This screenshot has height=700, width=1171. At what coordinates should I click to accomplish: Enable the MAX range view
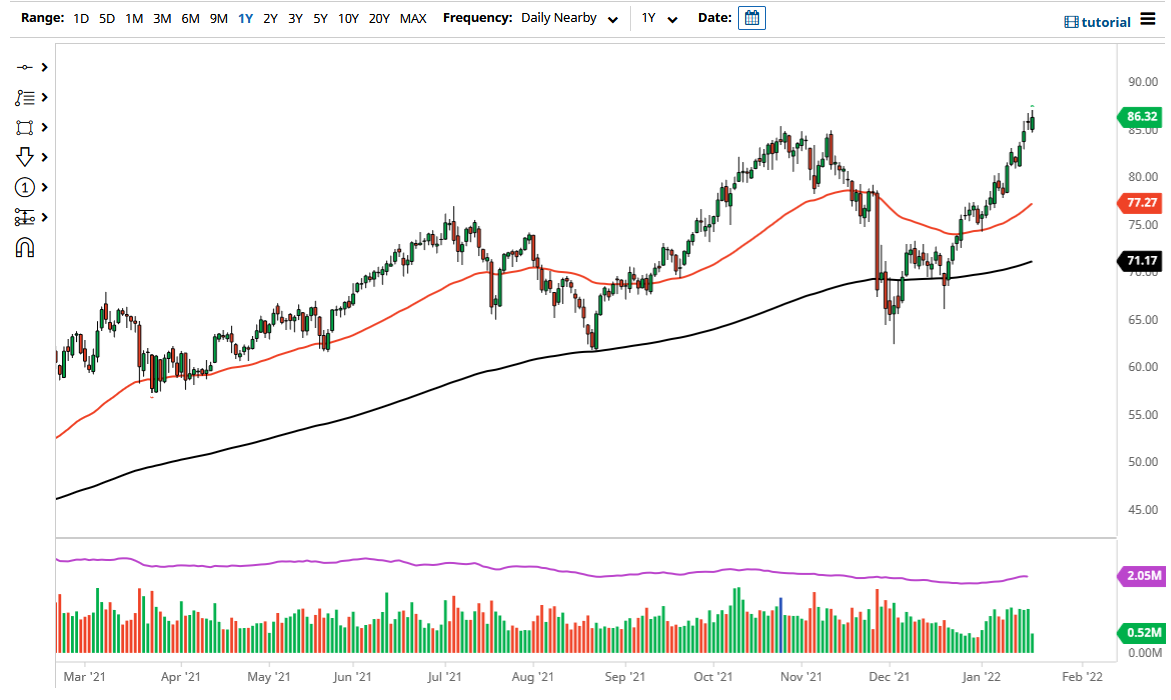tap(413, 18)
